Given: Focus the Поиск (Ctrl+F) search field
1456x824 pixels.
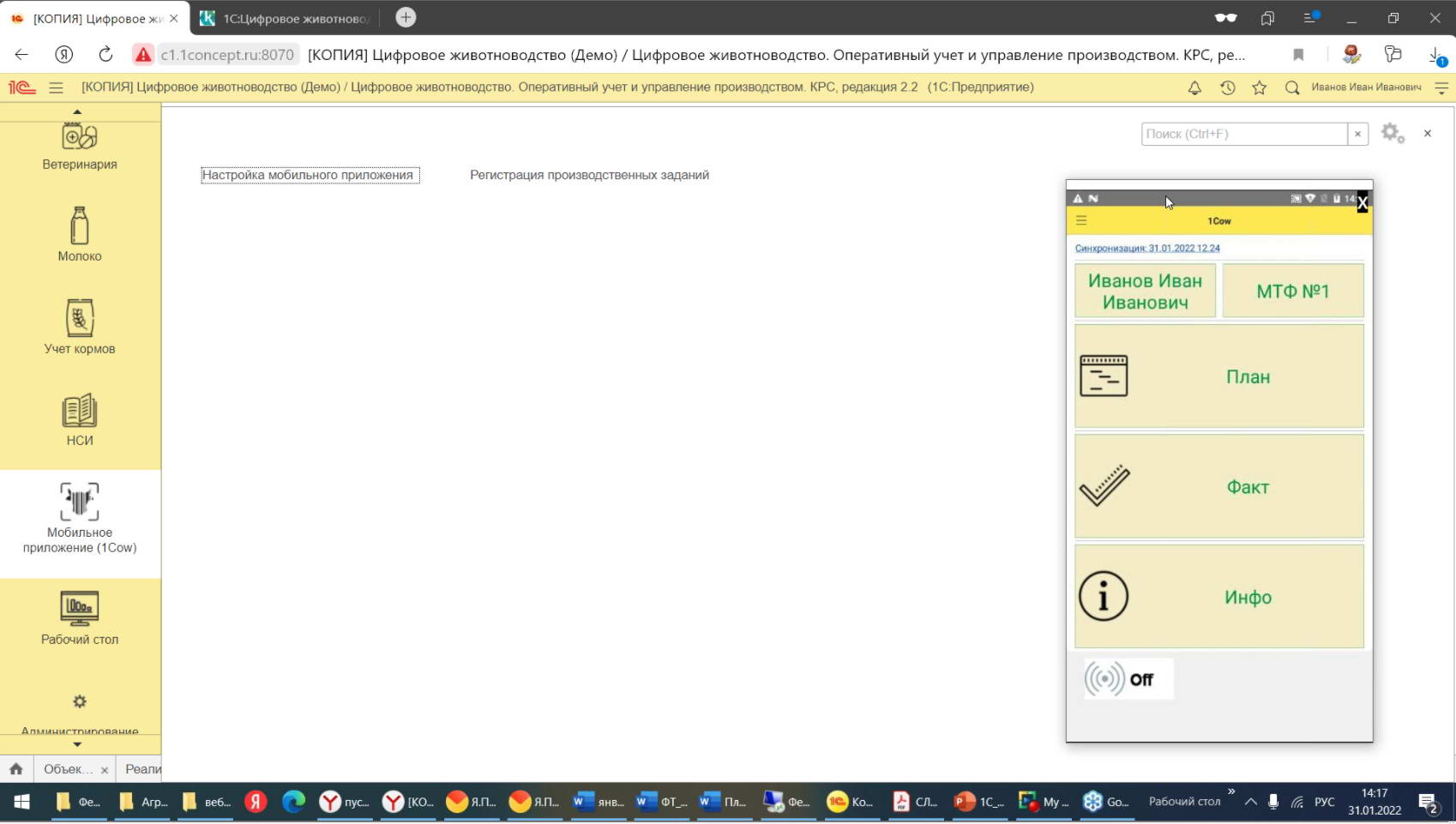Looking at the screenshot, I should (x=1244, y=134).
